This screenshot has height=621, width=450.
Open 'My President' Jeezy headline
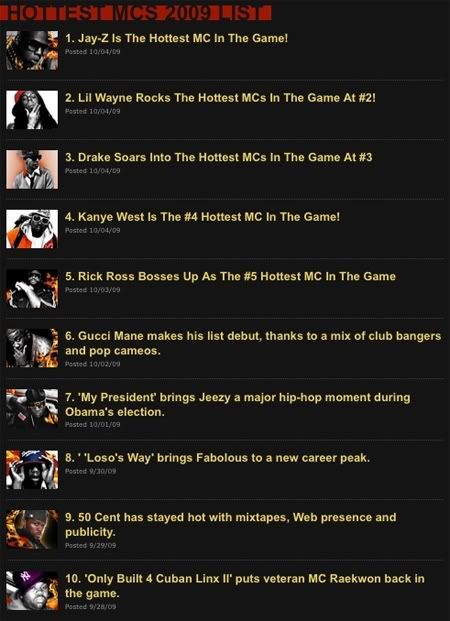[x=238, y=404]
